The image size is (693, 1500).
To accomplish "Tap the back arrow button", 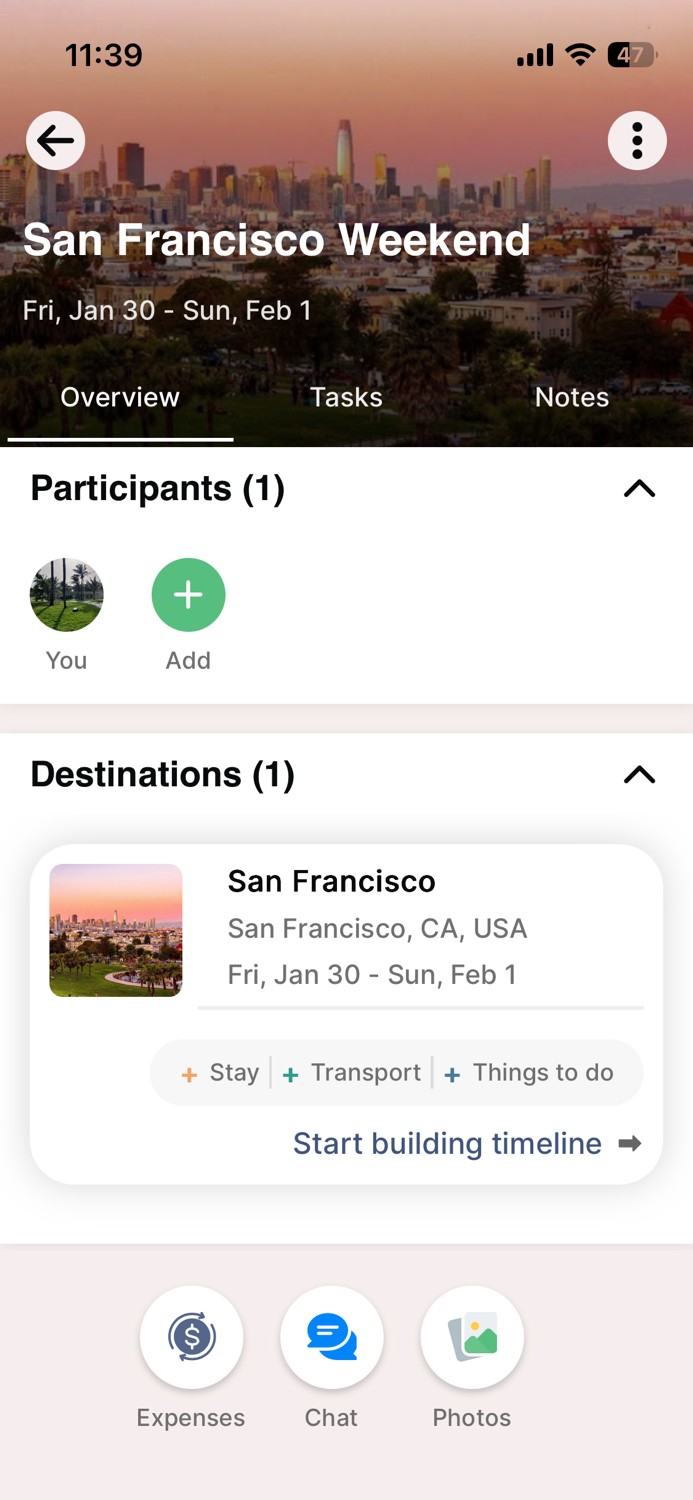I will 56,140.
